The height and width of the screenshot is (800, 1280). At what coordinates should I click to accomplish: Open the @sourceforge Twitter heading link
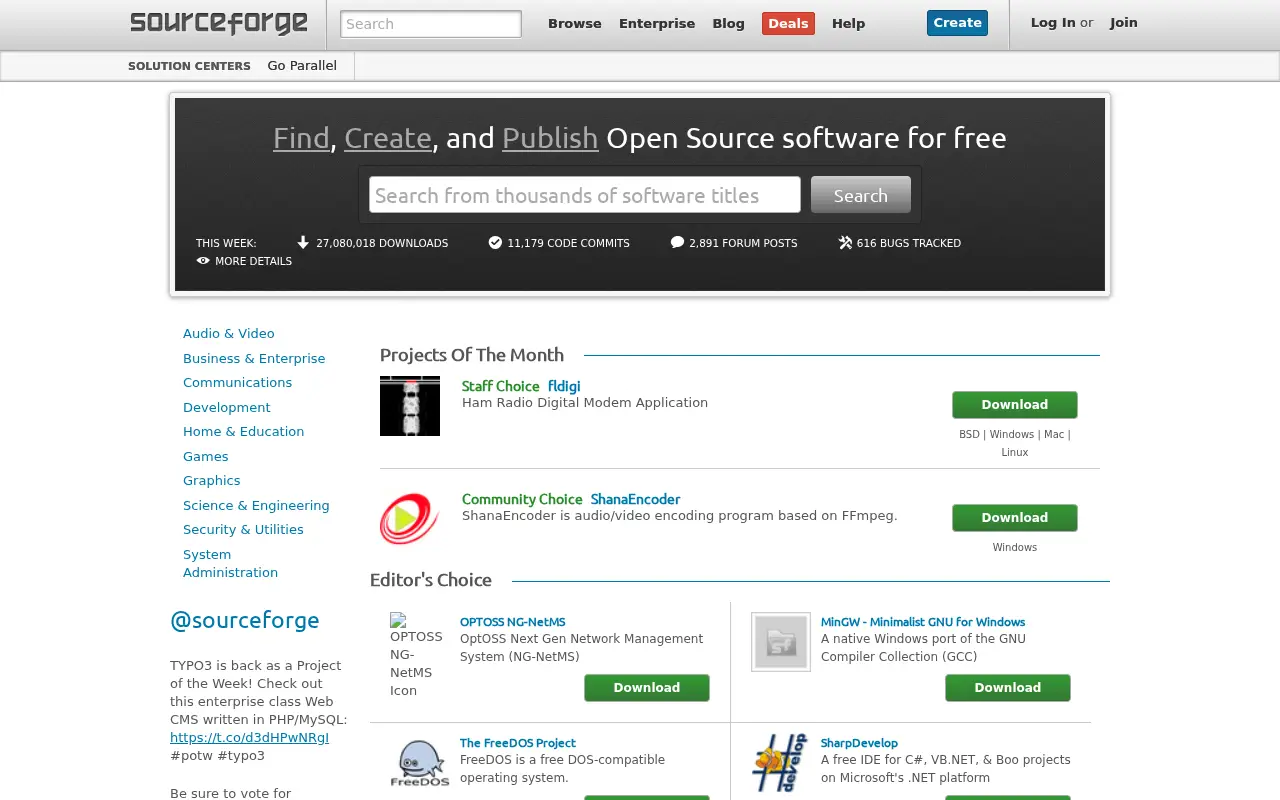point(245,620)
